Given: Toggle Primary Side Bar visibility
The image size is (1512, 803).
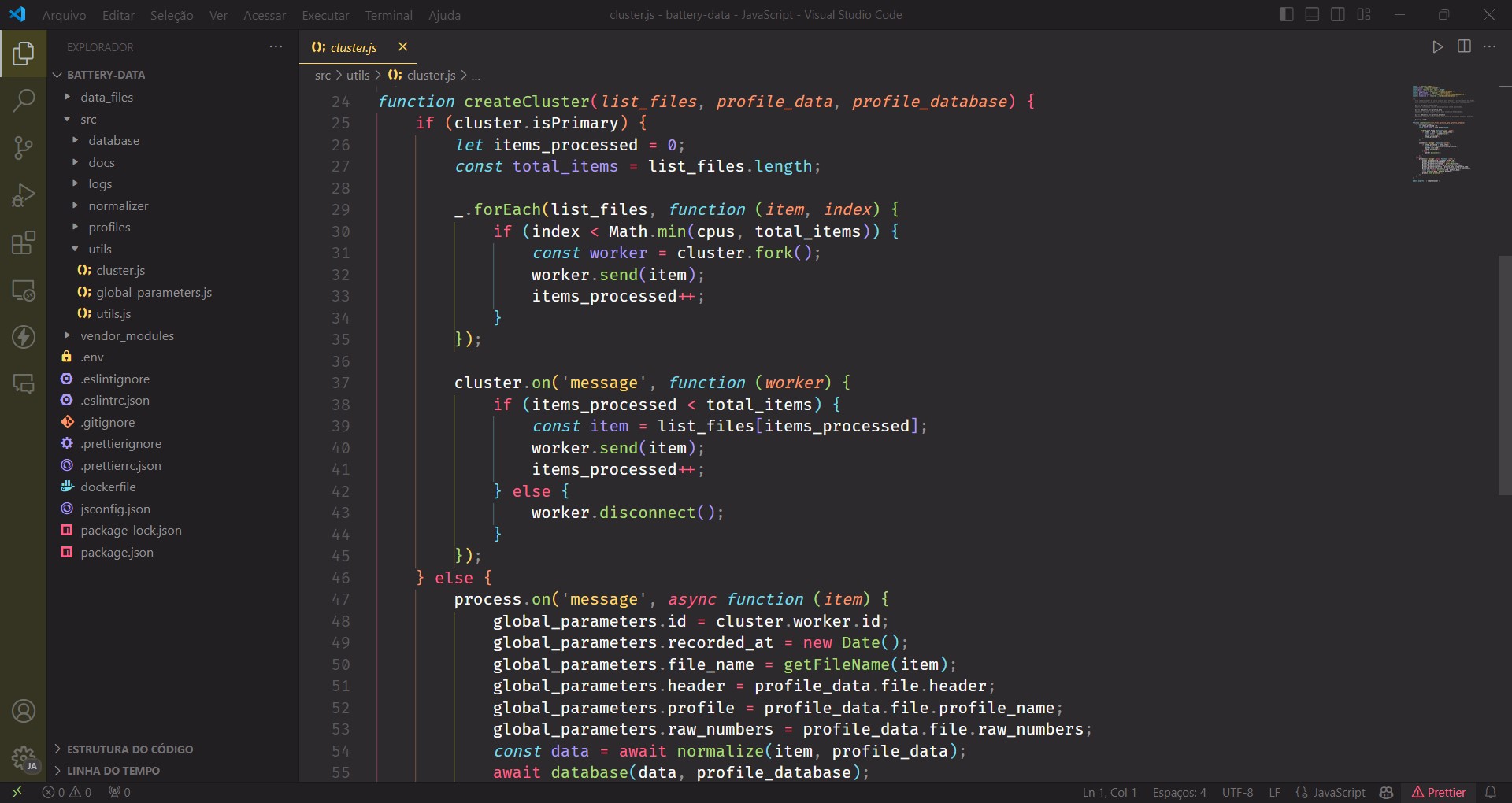Looking at the screenshot, I should point(1287,14).
